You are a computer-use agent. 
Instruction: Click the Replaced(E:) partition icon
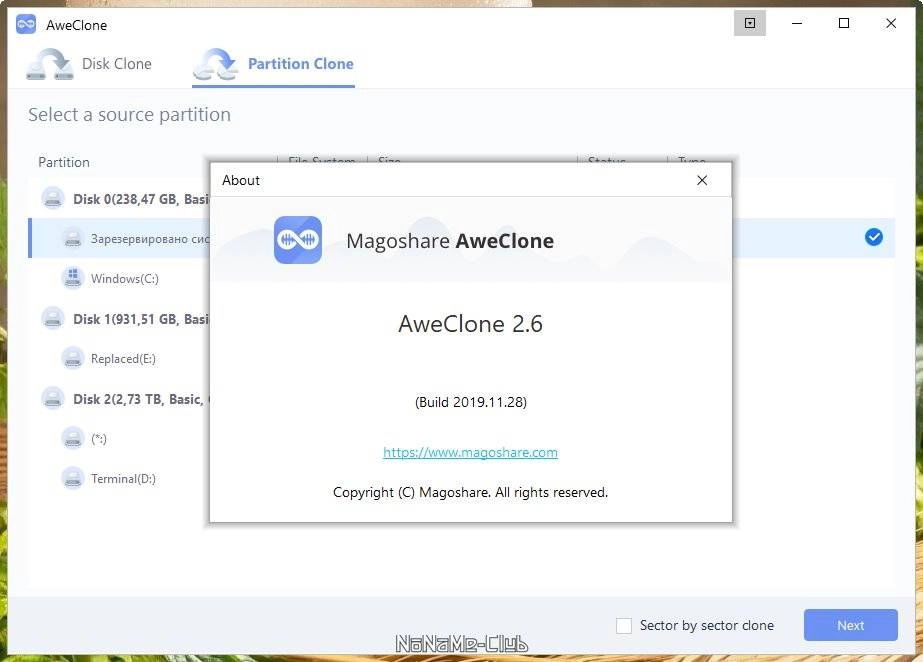[x=73, y=358]
